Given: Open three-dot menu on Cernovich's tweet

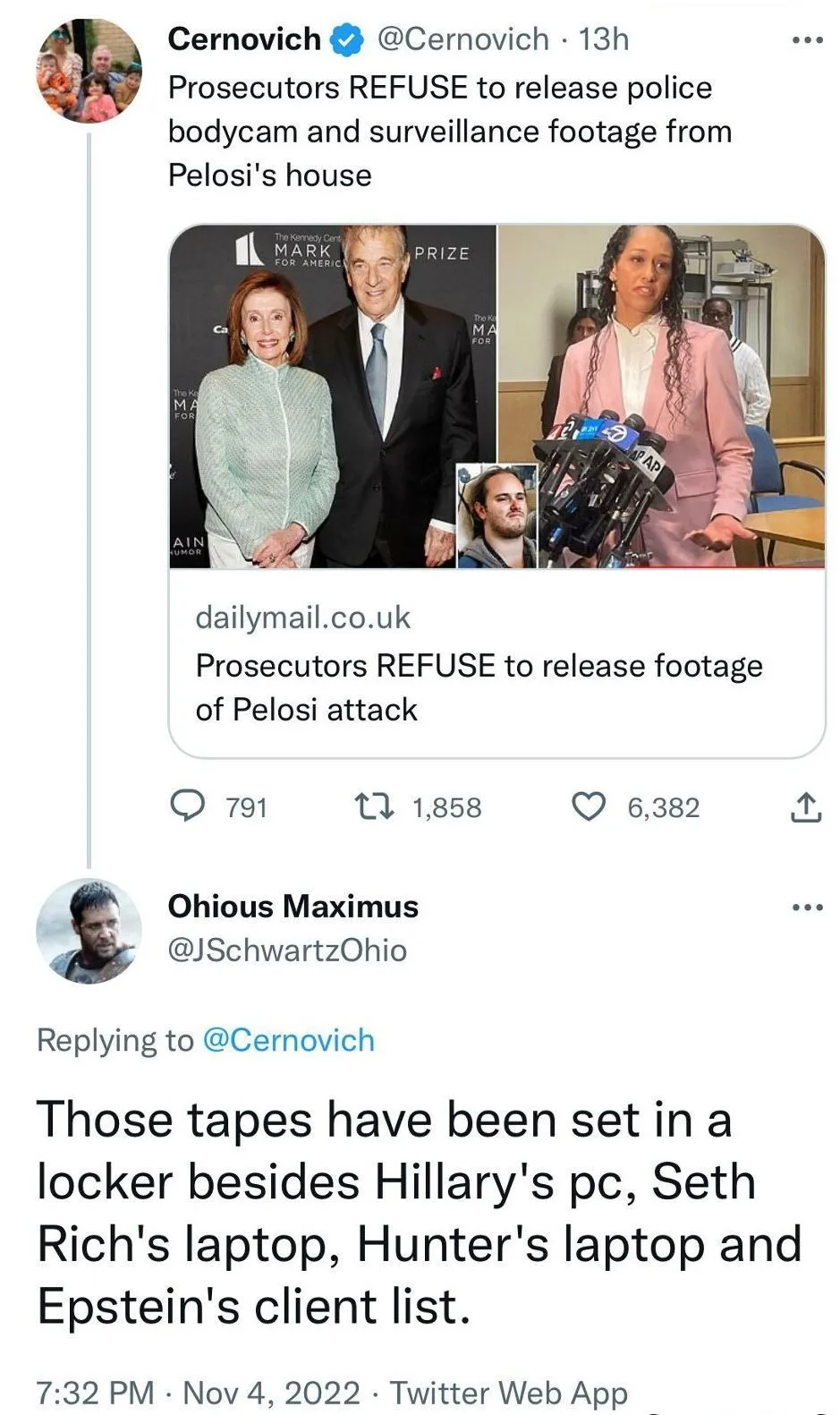Looking at the screenshot, I should (807, 40).
